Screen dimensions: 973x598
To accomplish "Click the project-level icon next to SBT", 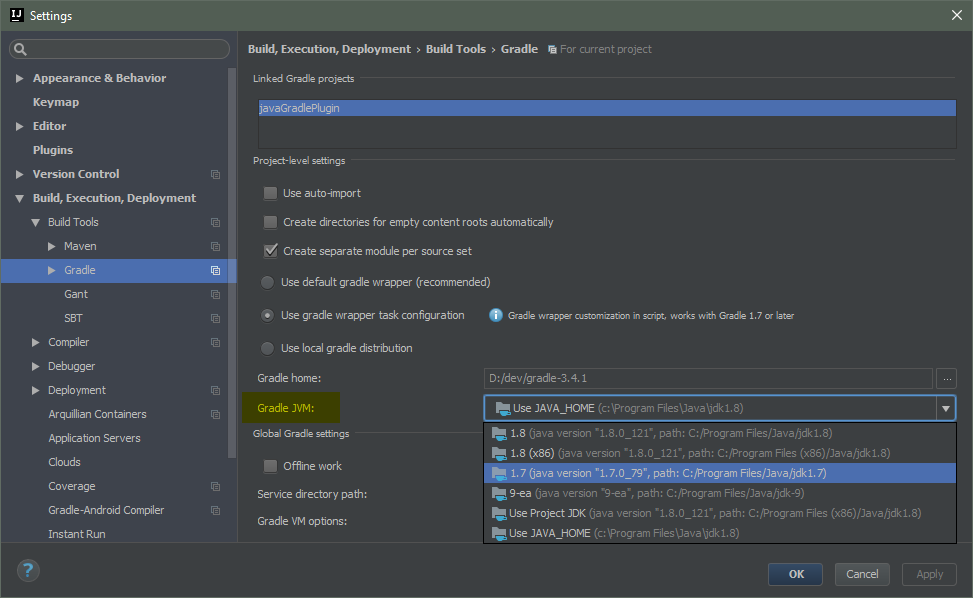I will 215,318.
